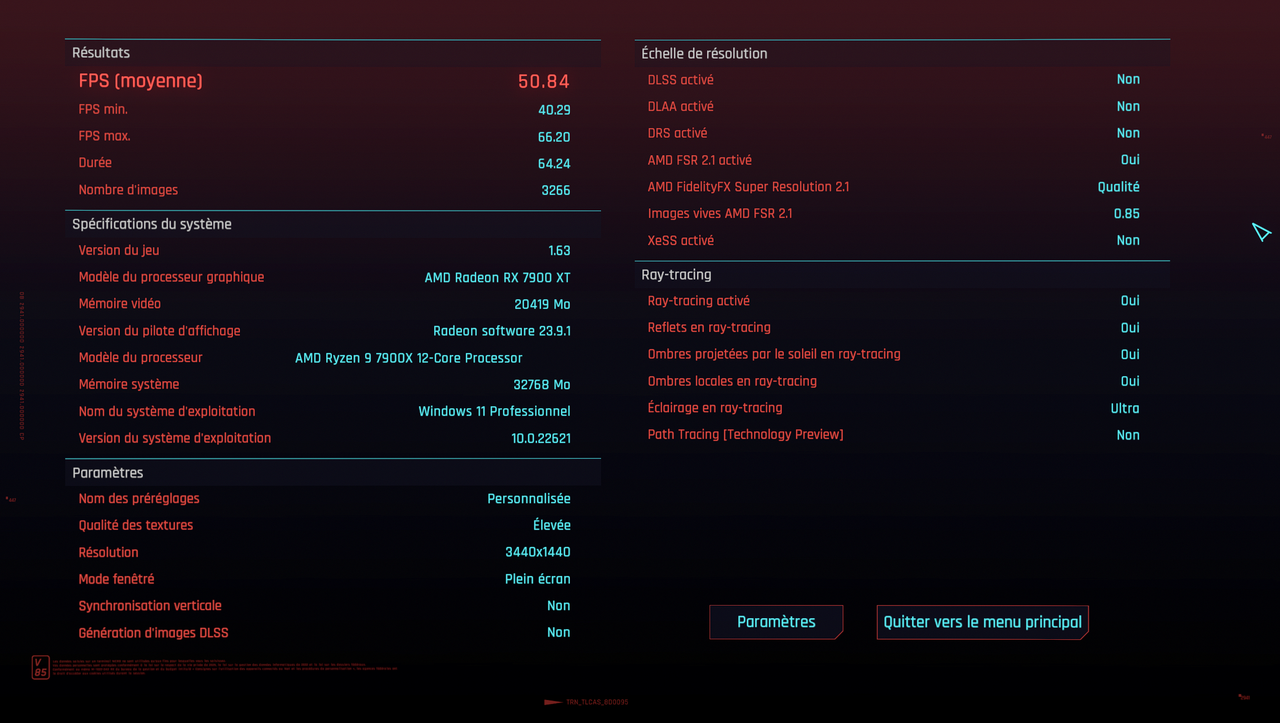This screenshot has width=1280, height=723.
Task: Click the XeSS activé value Non
Action: (1128, 240)
